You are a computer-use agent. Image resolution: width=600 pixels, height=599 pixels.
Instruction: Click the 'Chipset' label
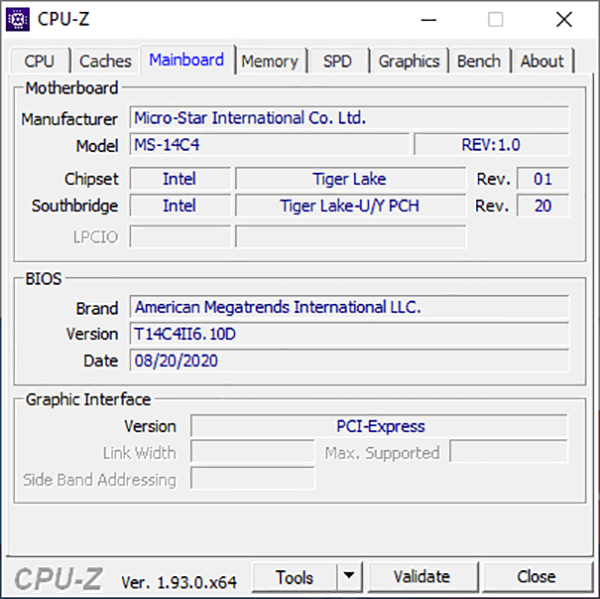(x=91, y=179)
